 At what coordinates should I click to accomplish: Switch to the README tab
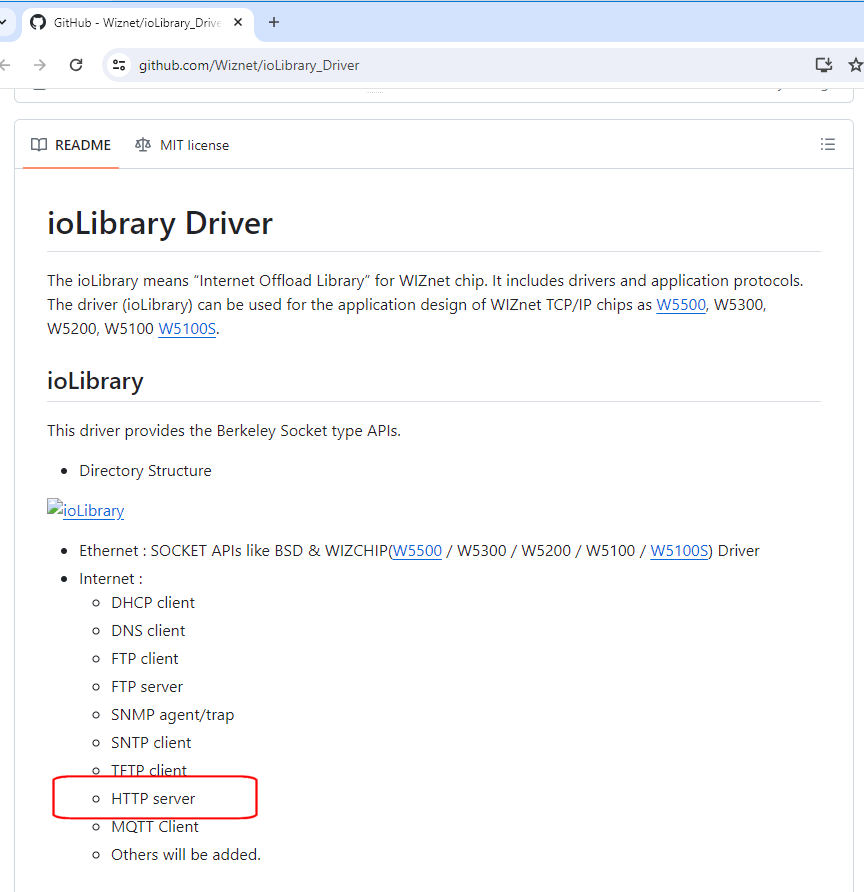(x=71, y=145)
